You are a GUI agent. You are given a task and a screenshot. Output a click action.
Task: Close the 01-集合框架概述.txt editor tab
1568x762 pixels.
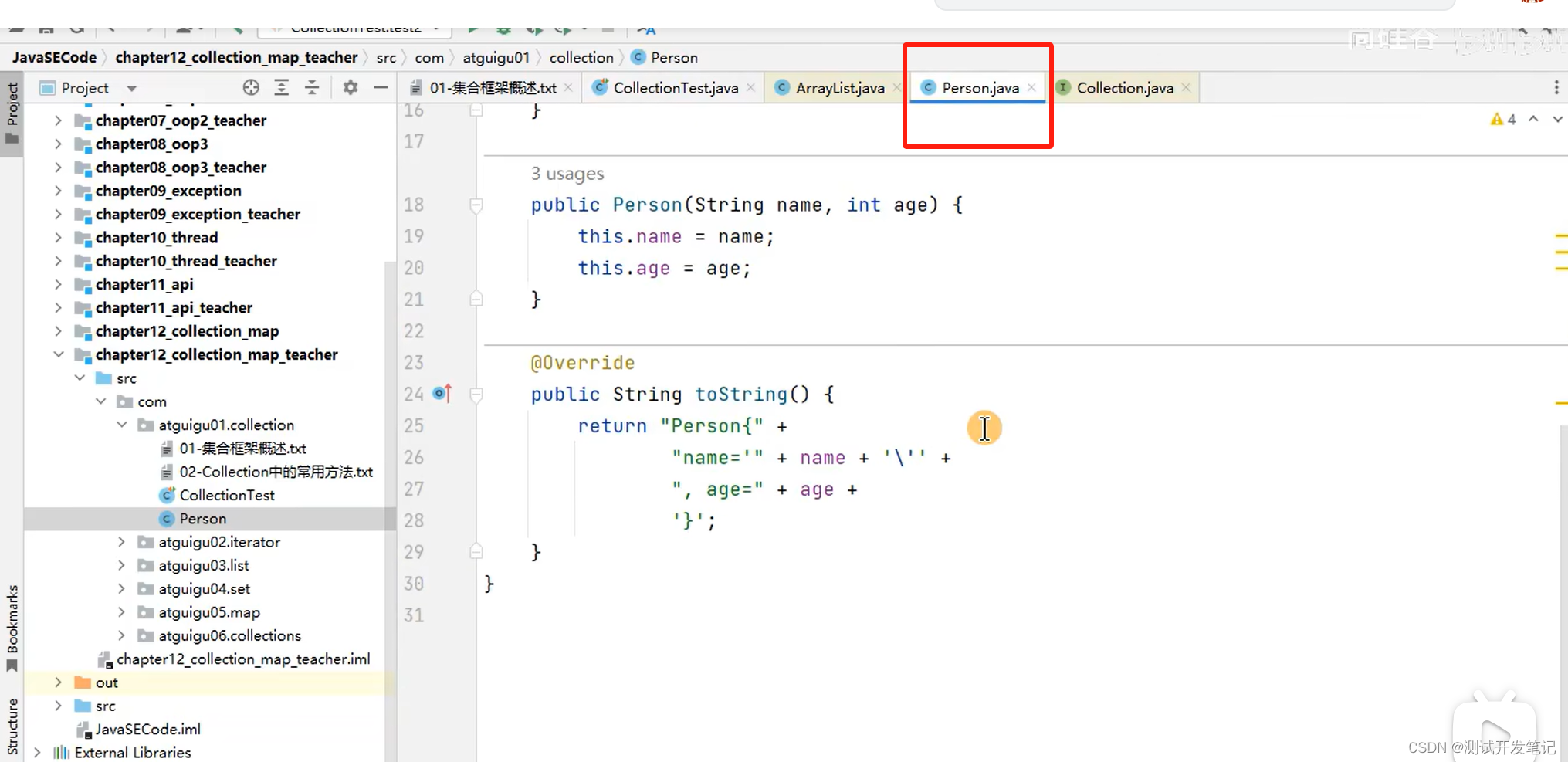(568, 88)
